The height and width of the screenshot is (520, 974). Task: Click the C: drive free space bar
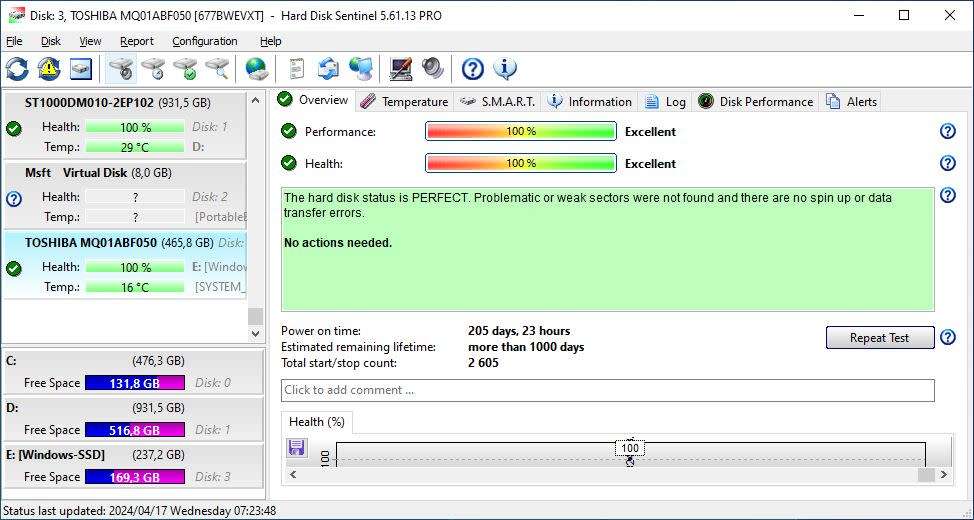coord(135,383)
